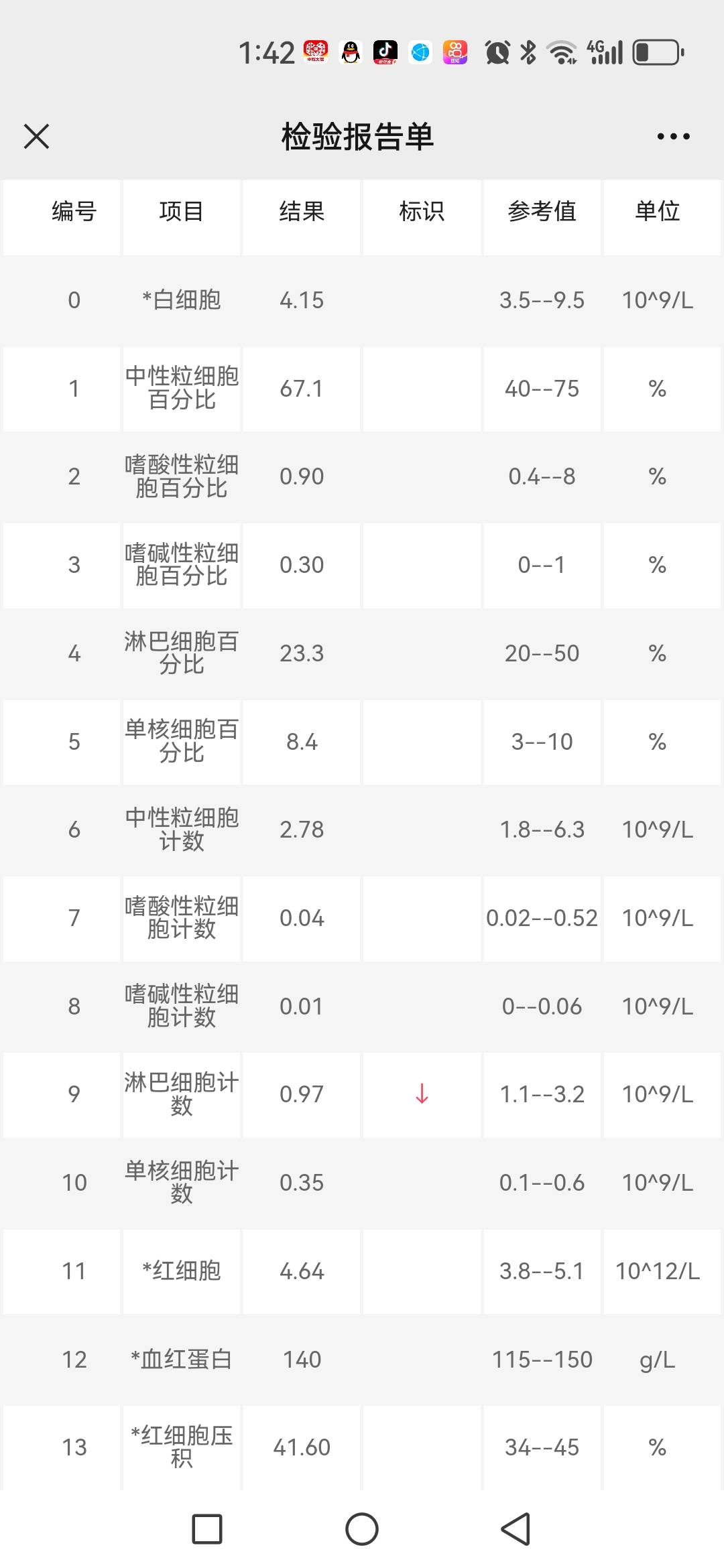Screen dimensions: 724x1568
Task: Open the three-dot more options menu
Action: (673, 137)
